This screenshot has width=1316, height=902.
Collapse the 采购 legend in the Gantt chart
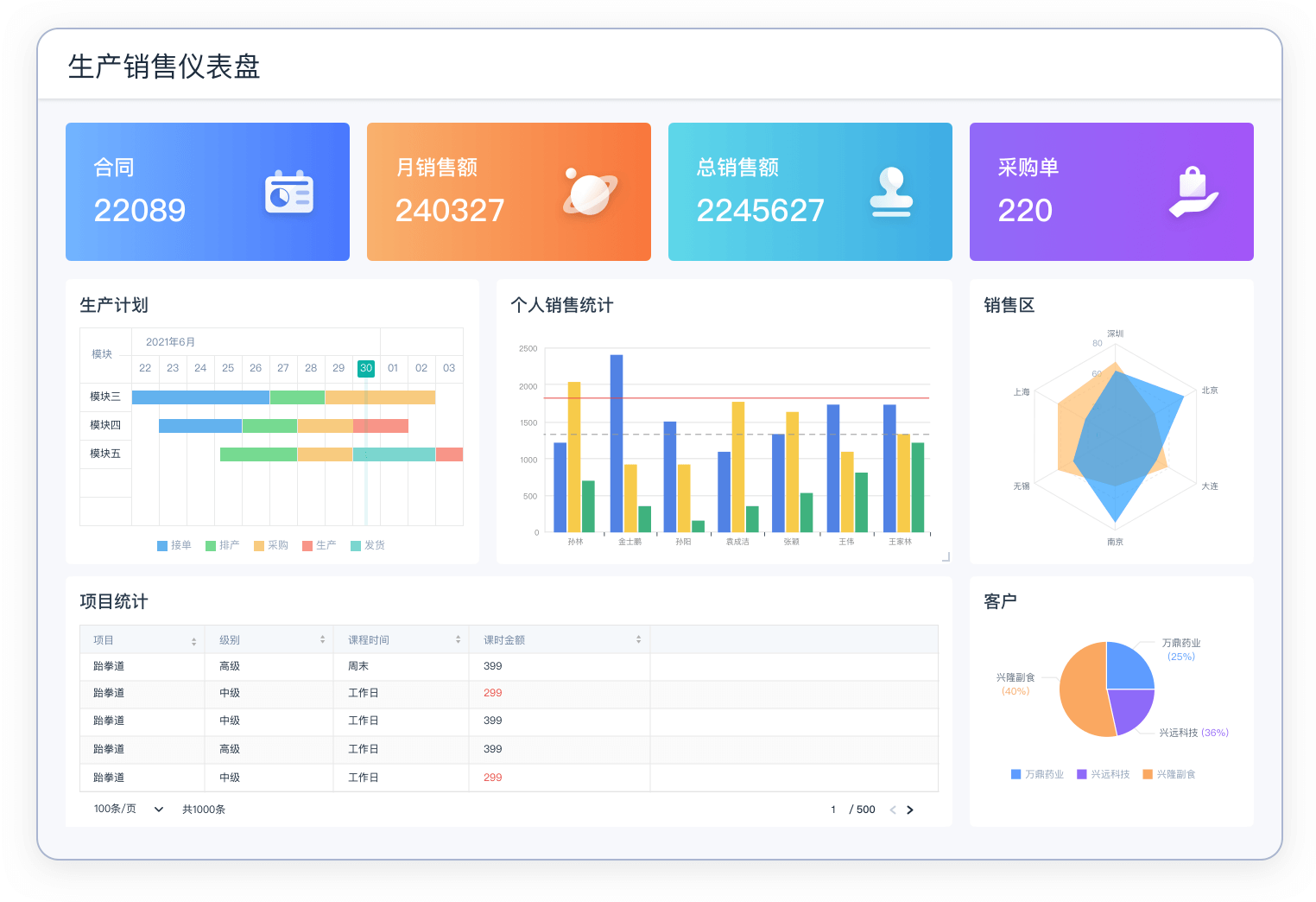[x=271, y=545]
